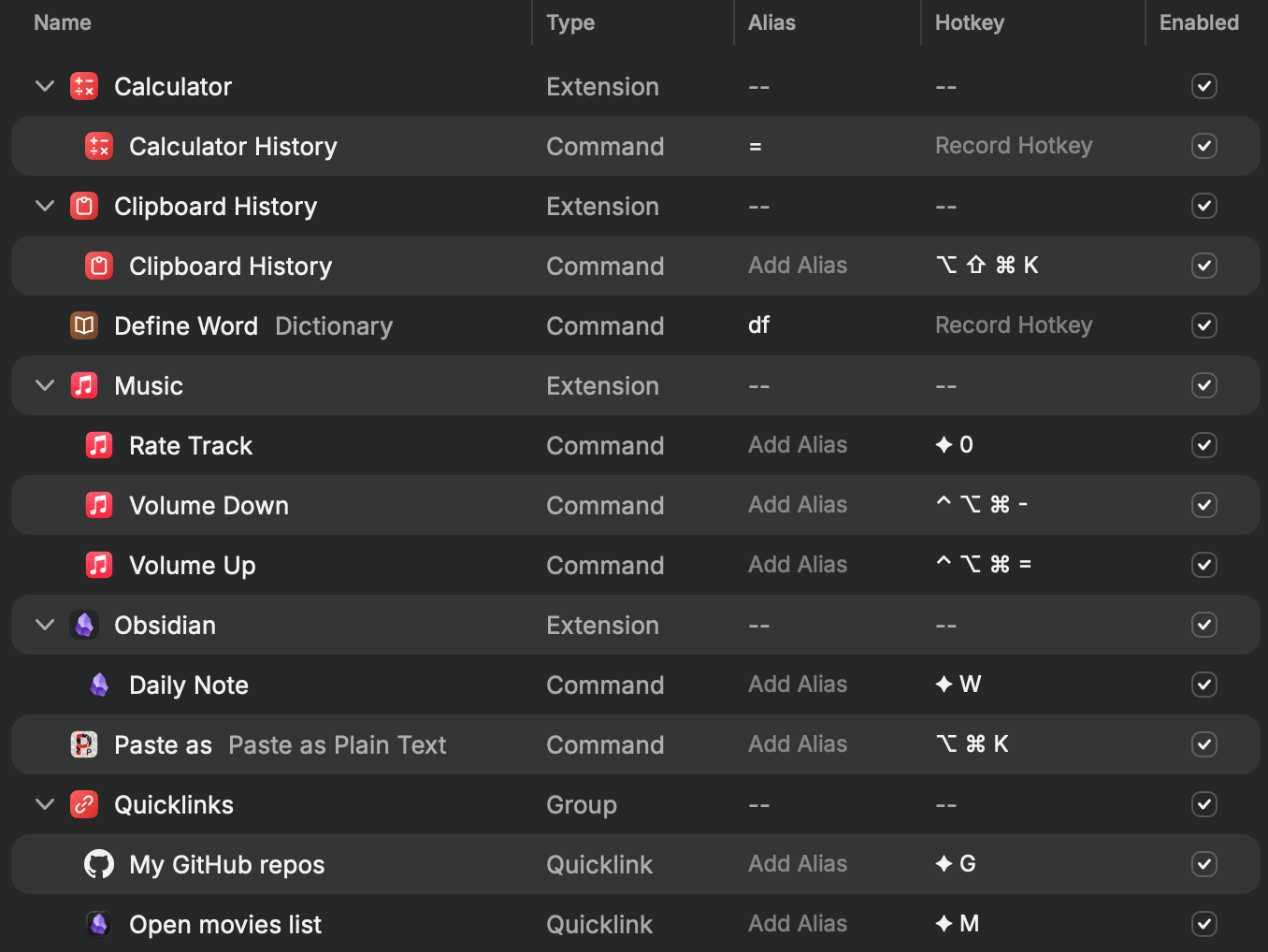The image size is (1268, 952).
Task: Collapse the Clipboard History extension
Action: 45,206
